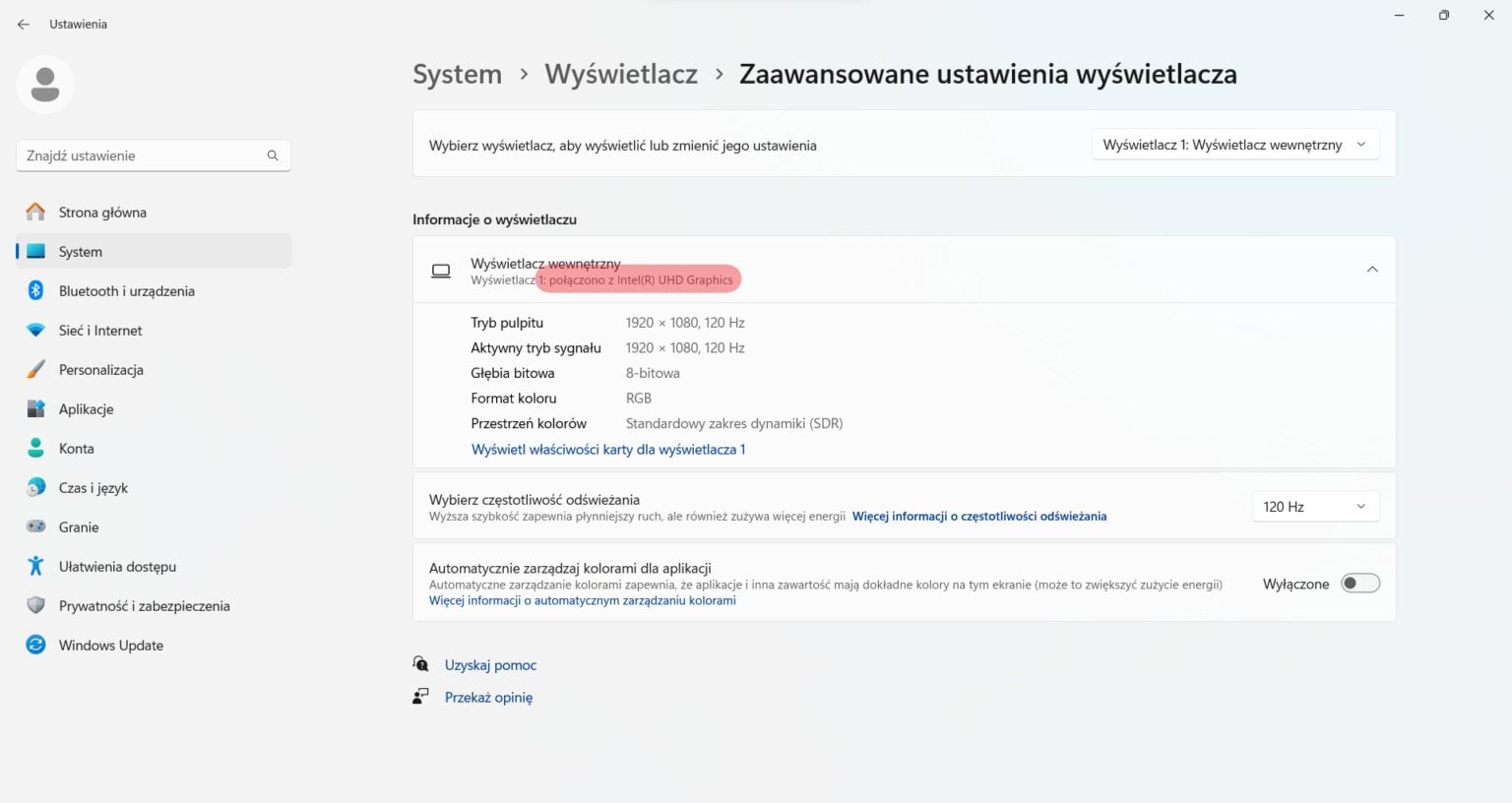Select the Konta account icon
Screen dimensions: 1512x803
[35, 448]
